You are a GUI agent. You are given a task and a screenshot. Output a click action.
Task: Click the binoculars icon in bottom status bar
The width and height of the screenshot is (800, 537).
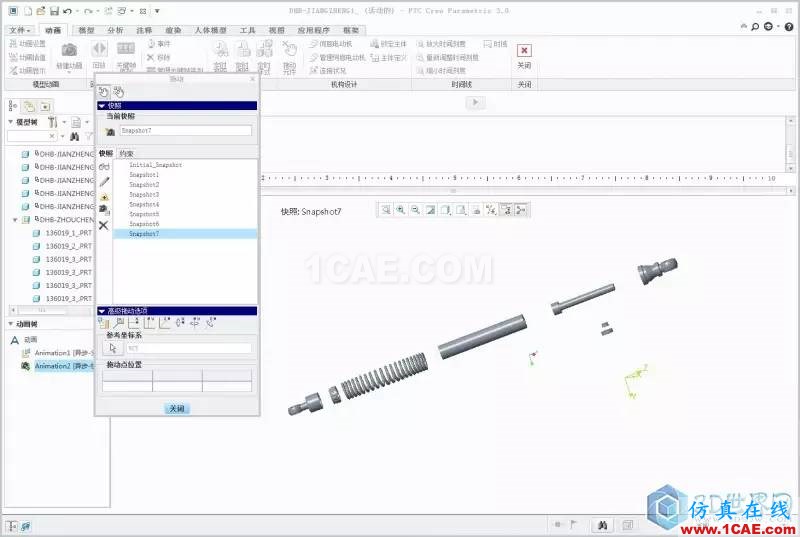point(602,525)
